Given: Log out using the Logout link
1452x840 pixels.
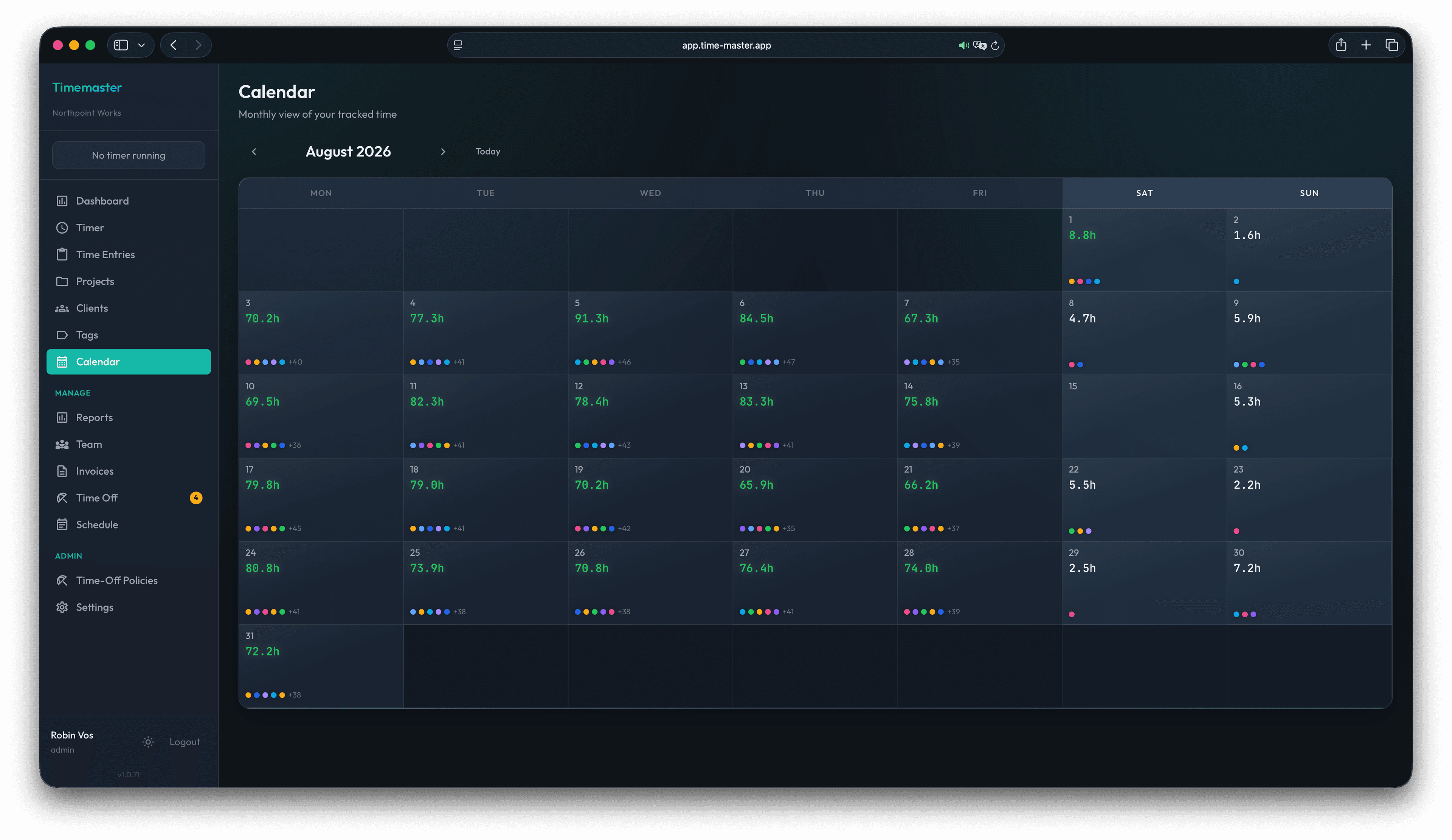Looking at the screenshot, I should pyautogui.click(x=185, y=742).
